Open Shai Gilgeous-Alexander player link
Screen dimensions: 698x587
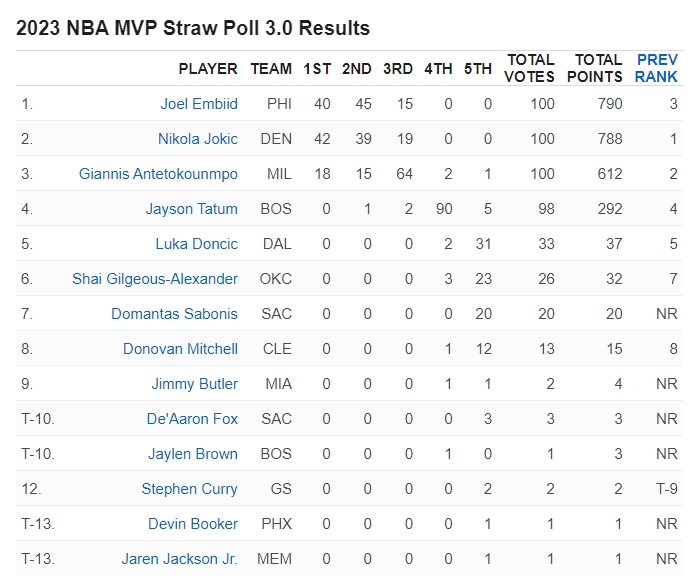155,279
